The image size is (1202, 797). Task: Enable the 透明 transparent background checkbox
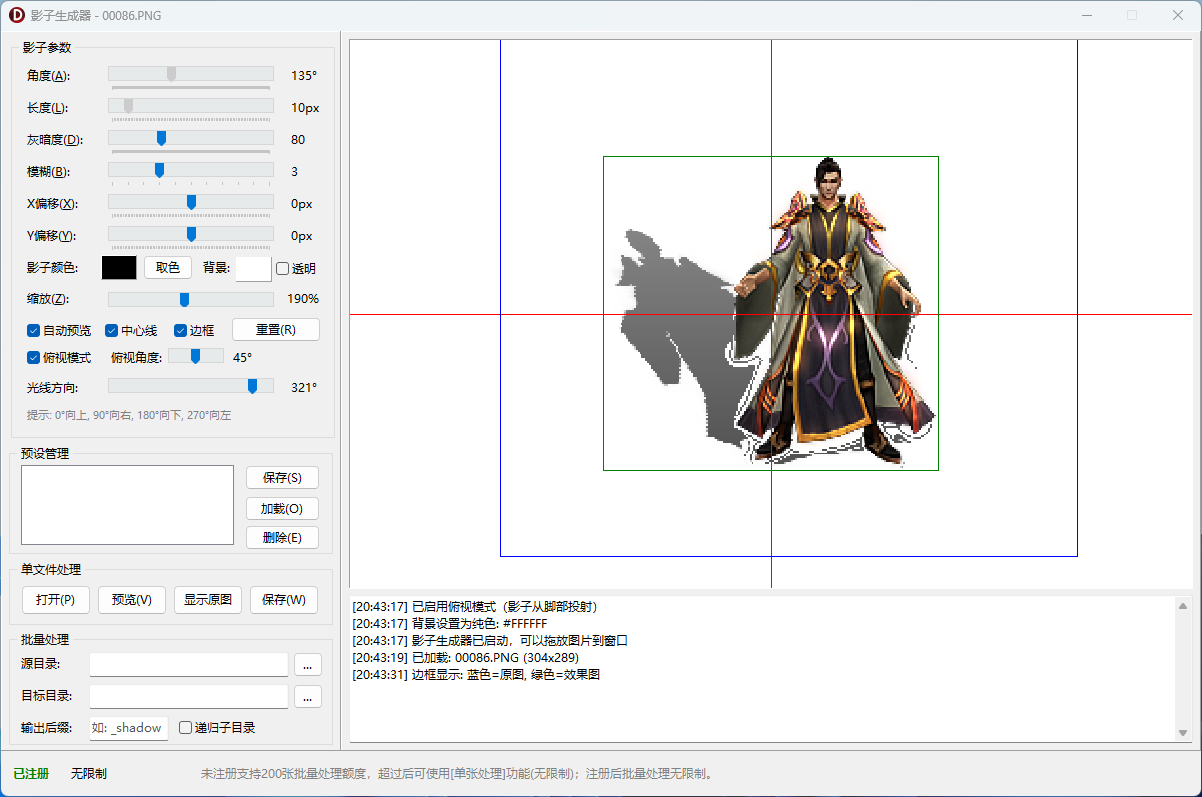[x=283, y=268]
